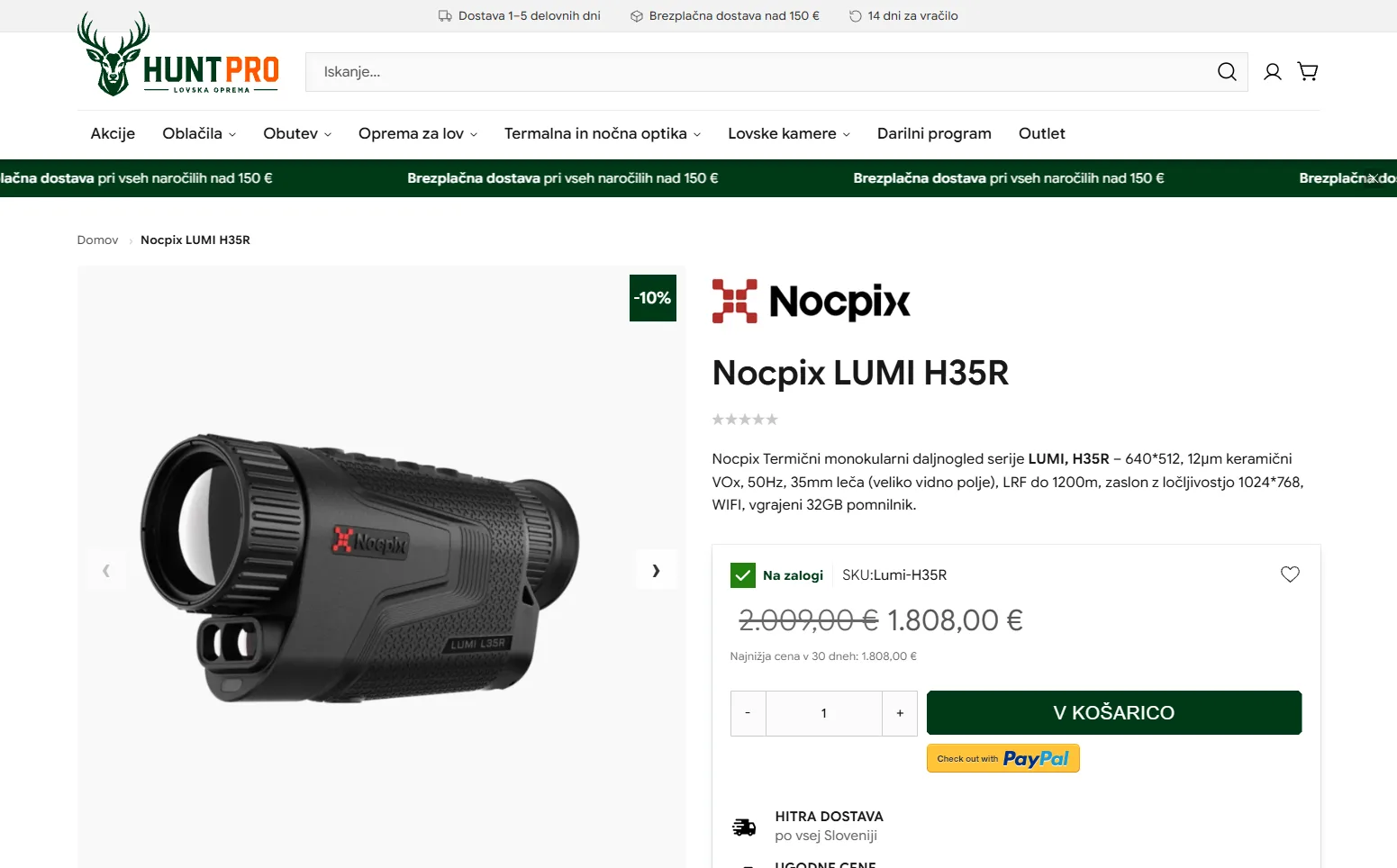Submit search with the magnifier icon
1397x868 pixels.
[1227, 72]
